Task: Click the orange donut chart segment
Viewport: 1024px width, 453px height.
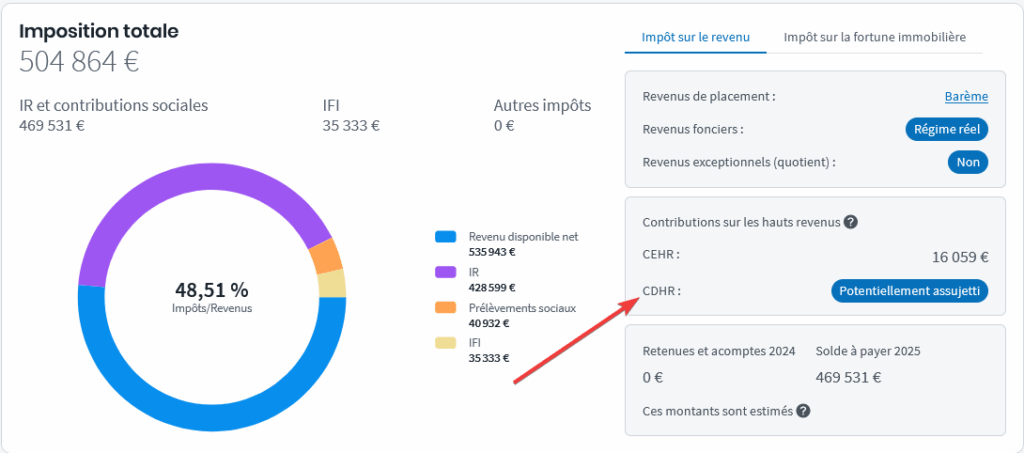Action: [326, 257]
